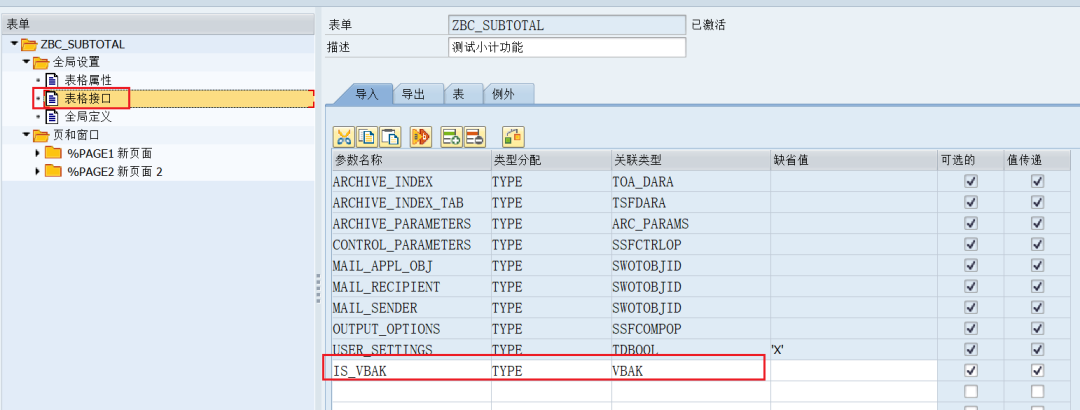Toggle 可选的 checkbox for ARCHIVE_INDEX
The height and width of the screenshot is (410, 1080).
[970, 182]
